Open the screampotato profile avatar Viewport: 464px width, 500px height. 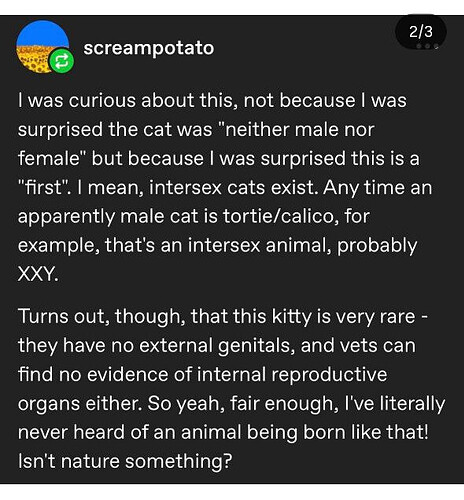click(x=43, y=47)
